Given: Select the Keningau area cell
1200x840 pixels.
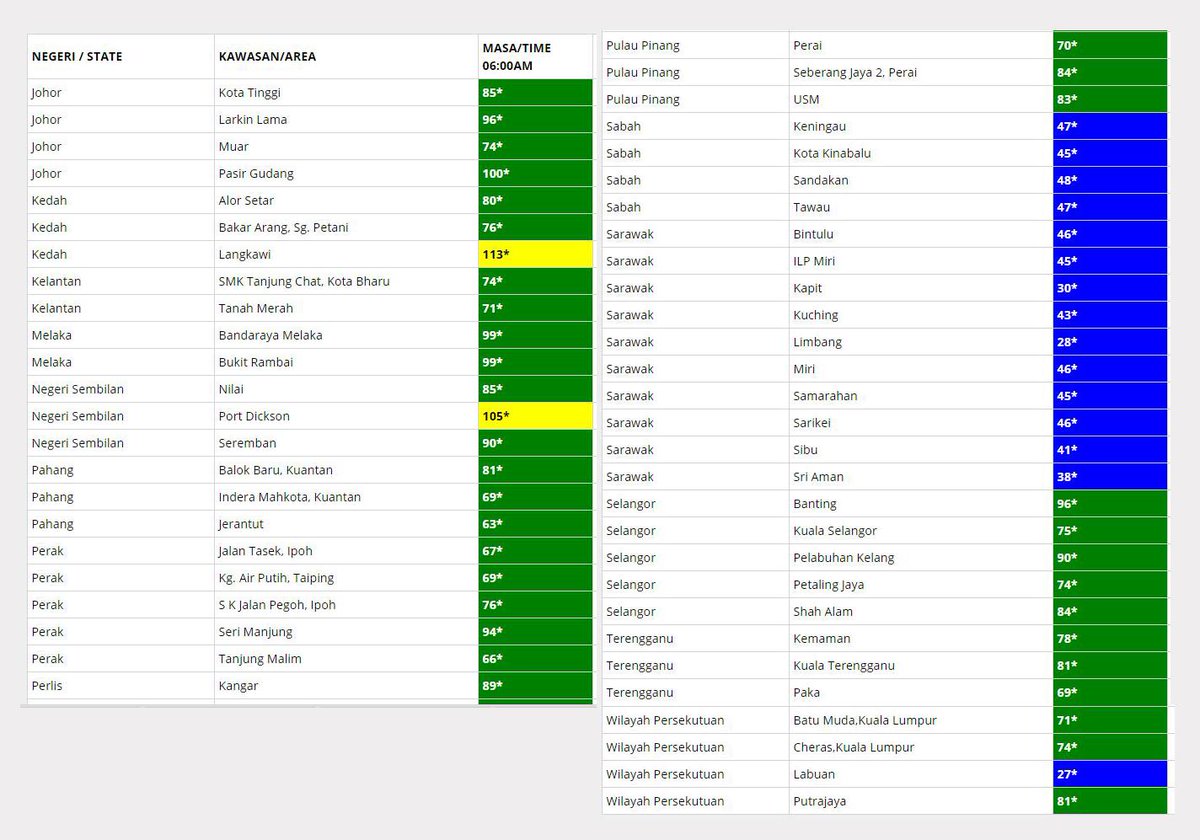Looking at the screenshot, I should 921,127.
